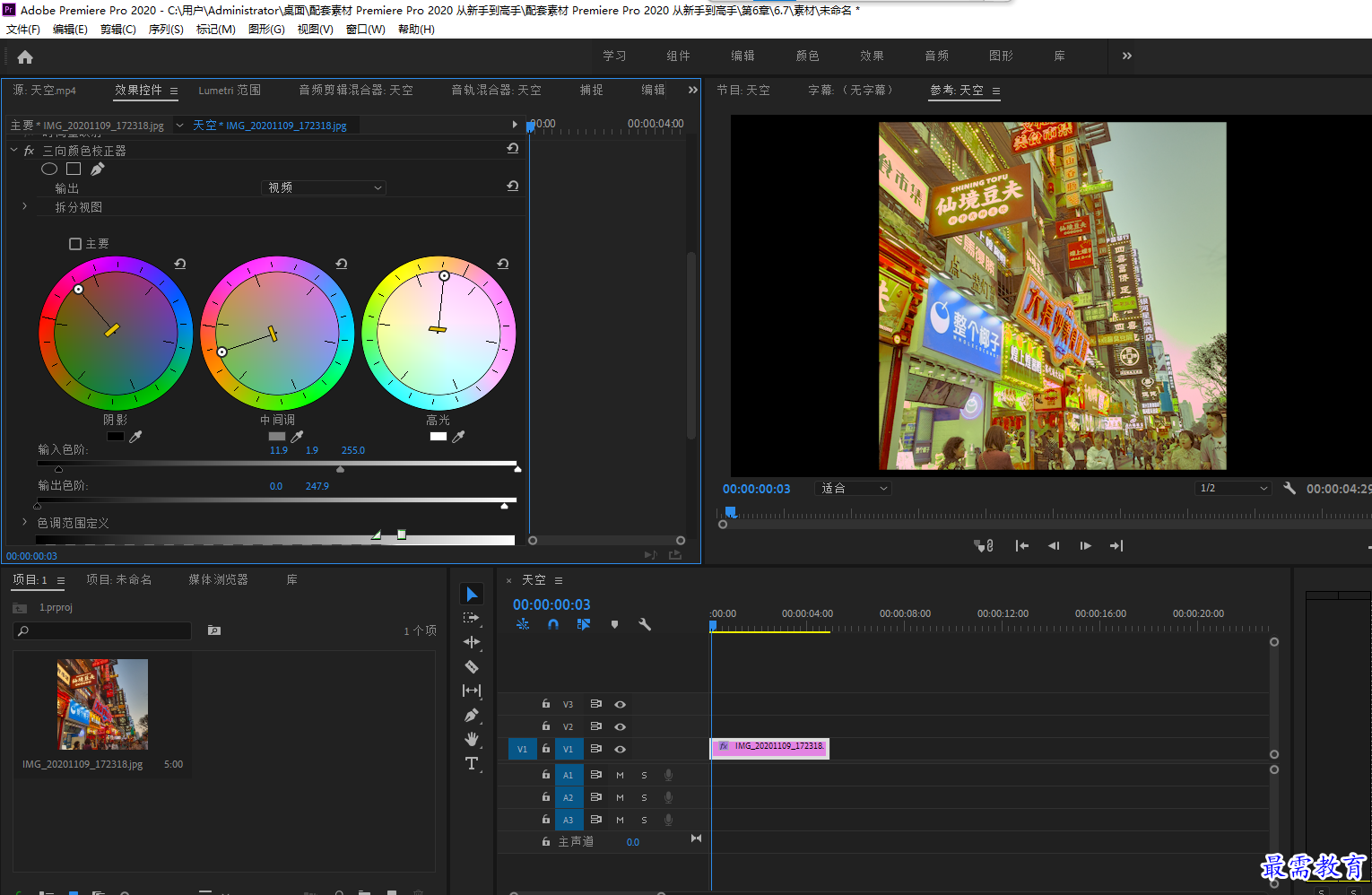Open the master clip dropdown arrow

click(x=179, y=125)
